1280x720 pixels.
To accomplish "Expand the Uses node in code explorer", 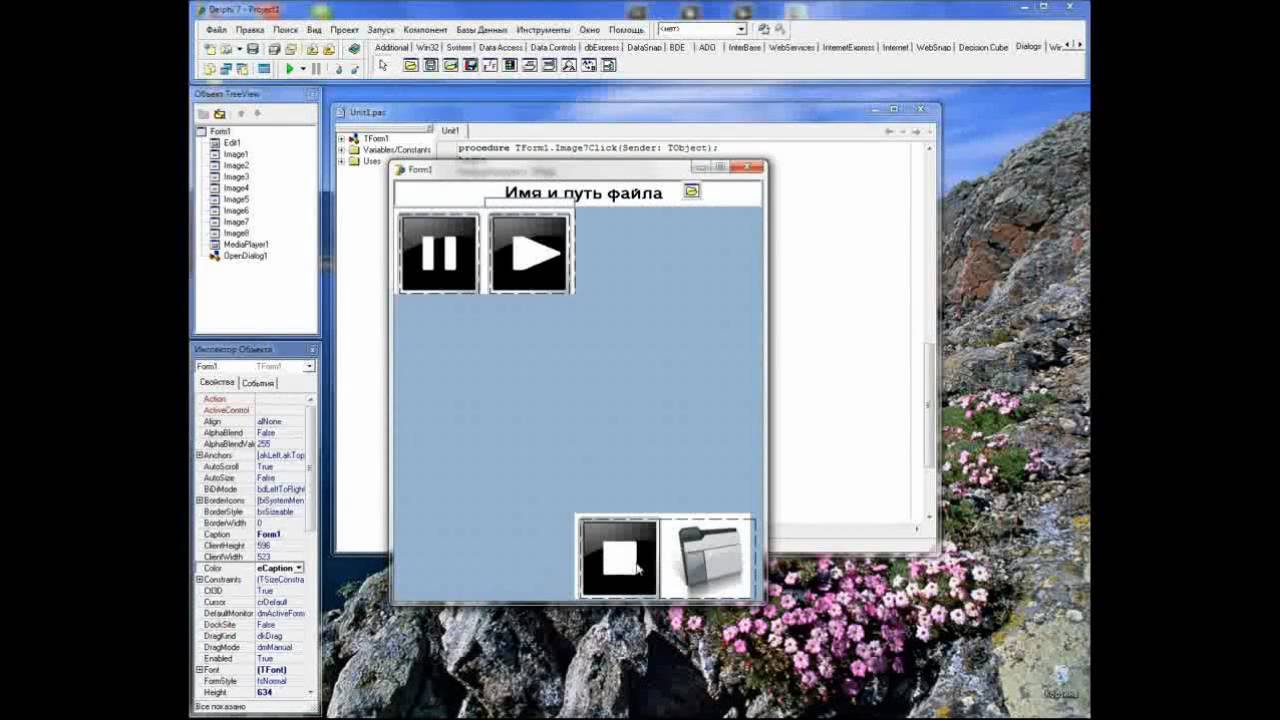I will click(x=341, y=161).
